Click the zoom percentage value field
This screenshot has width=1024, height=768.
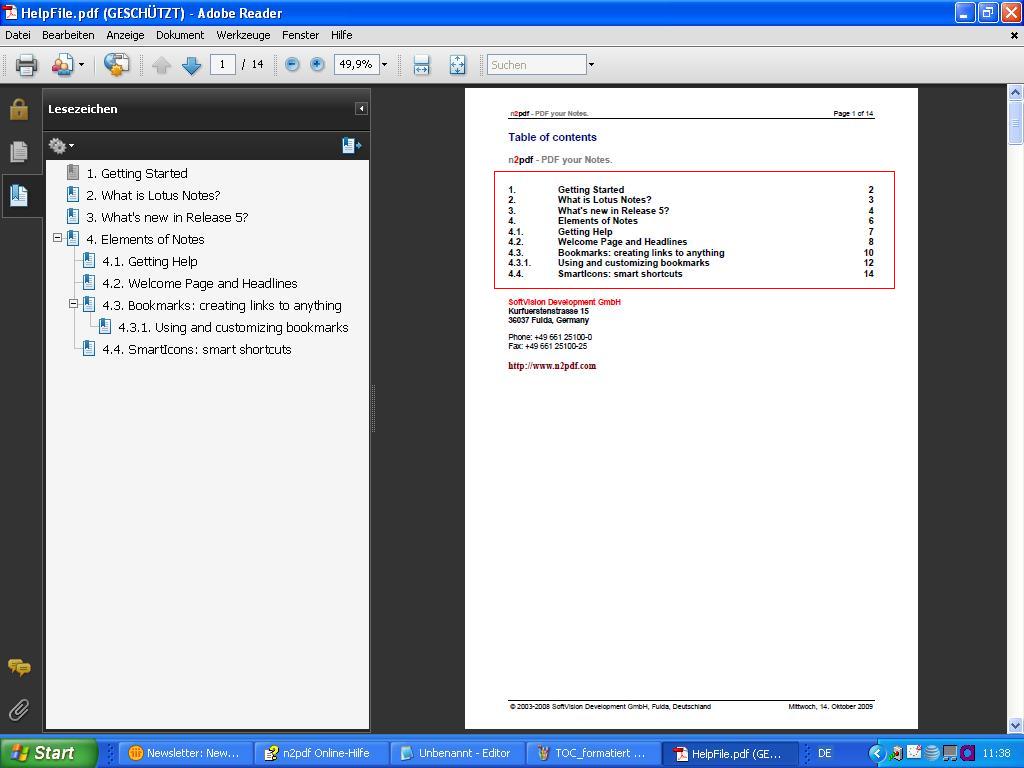(357, 64)
